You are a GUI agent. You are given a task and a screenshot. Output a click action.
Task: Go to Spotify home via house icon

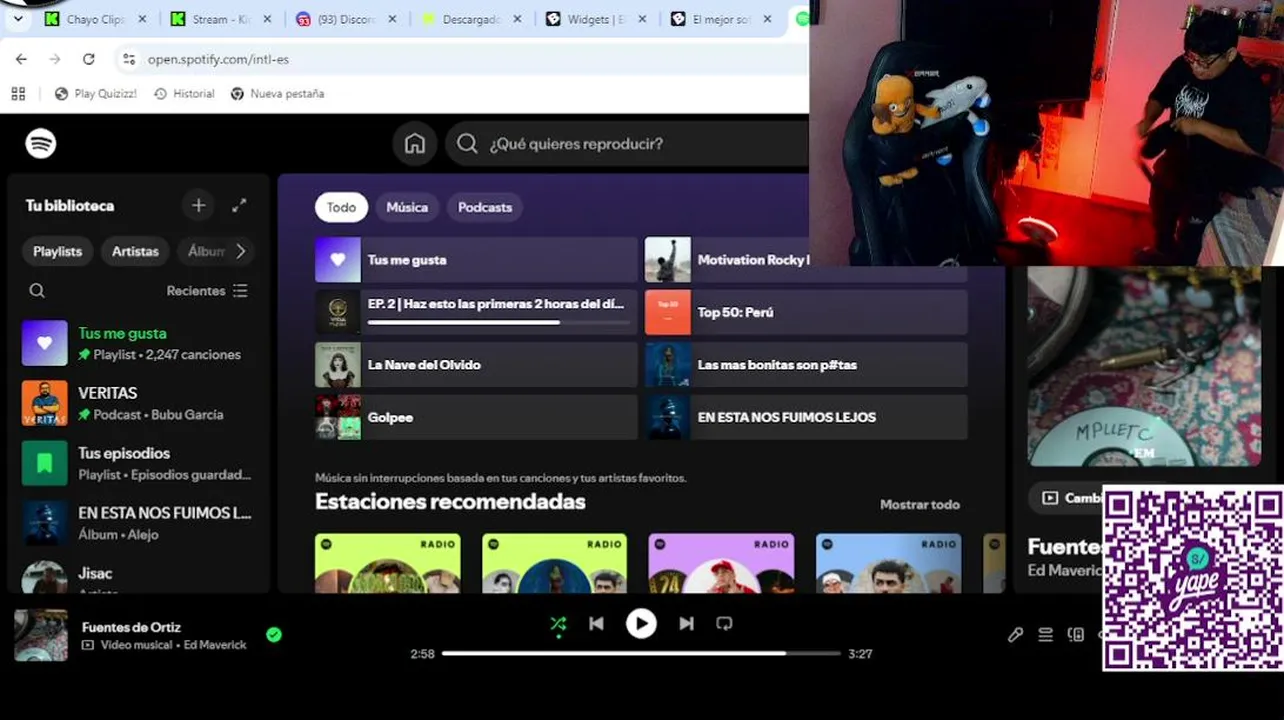[415, 144]
